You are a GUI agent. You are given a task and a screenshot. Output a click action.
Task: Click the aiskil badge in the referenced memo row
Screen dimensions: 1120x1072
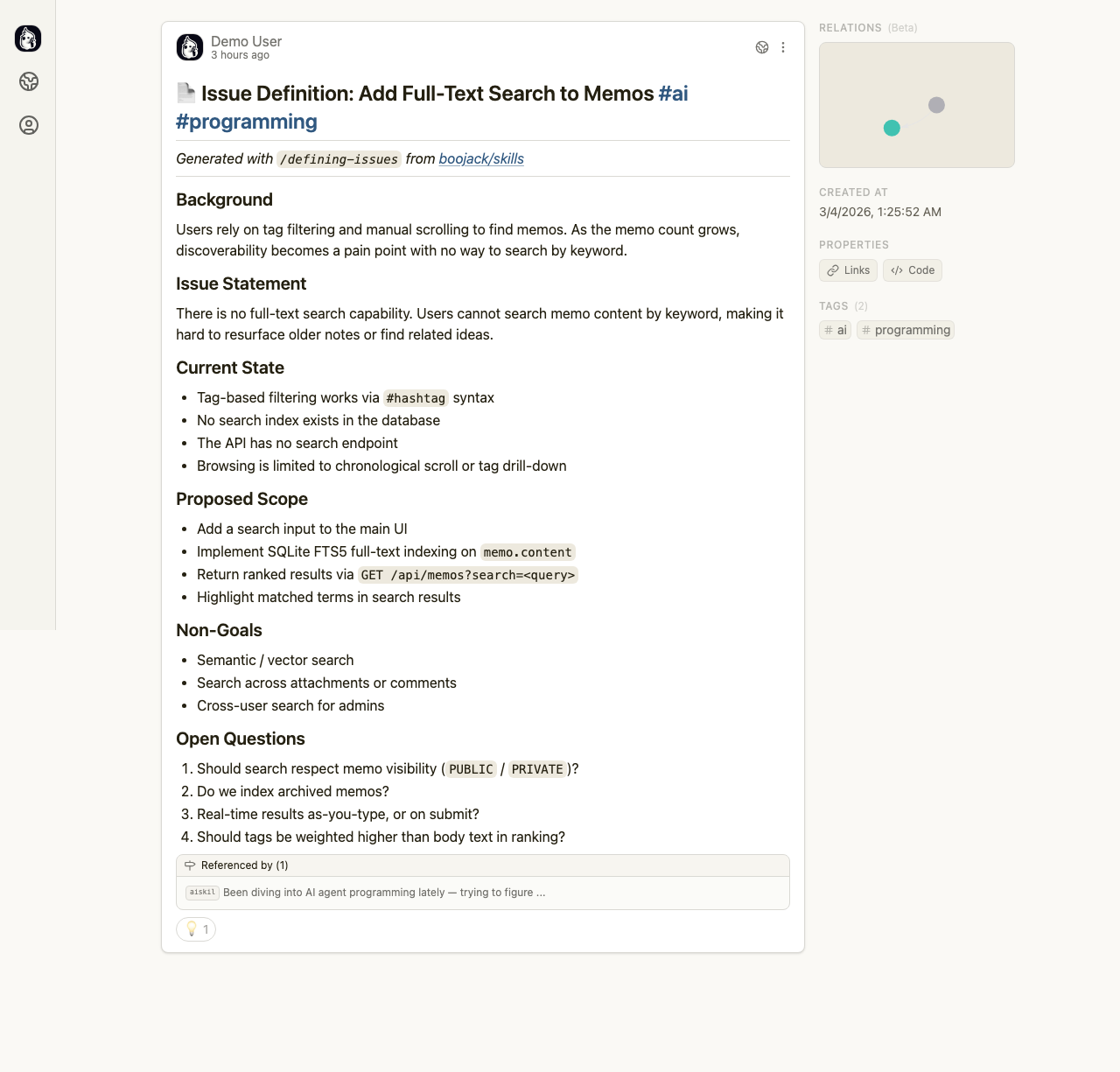click(201, 893)
